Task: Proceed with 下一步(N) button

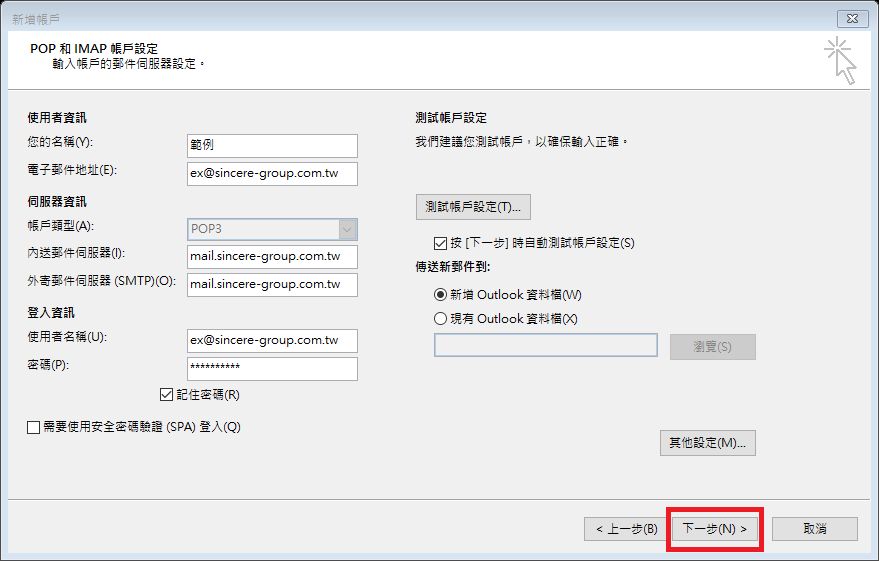Action: click(715, 529)
